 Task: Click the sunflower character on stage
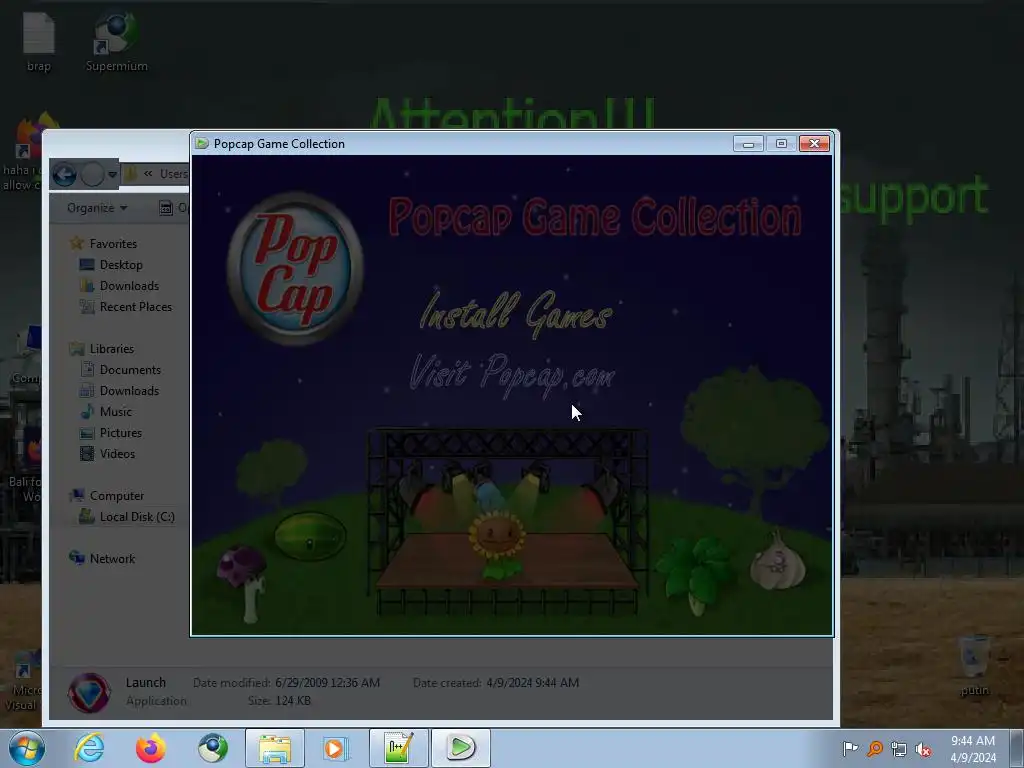pos(498,543)
